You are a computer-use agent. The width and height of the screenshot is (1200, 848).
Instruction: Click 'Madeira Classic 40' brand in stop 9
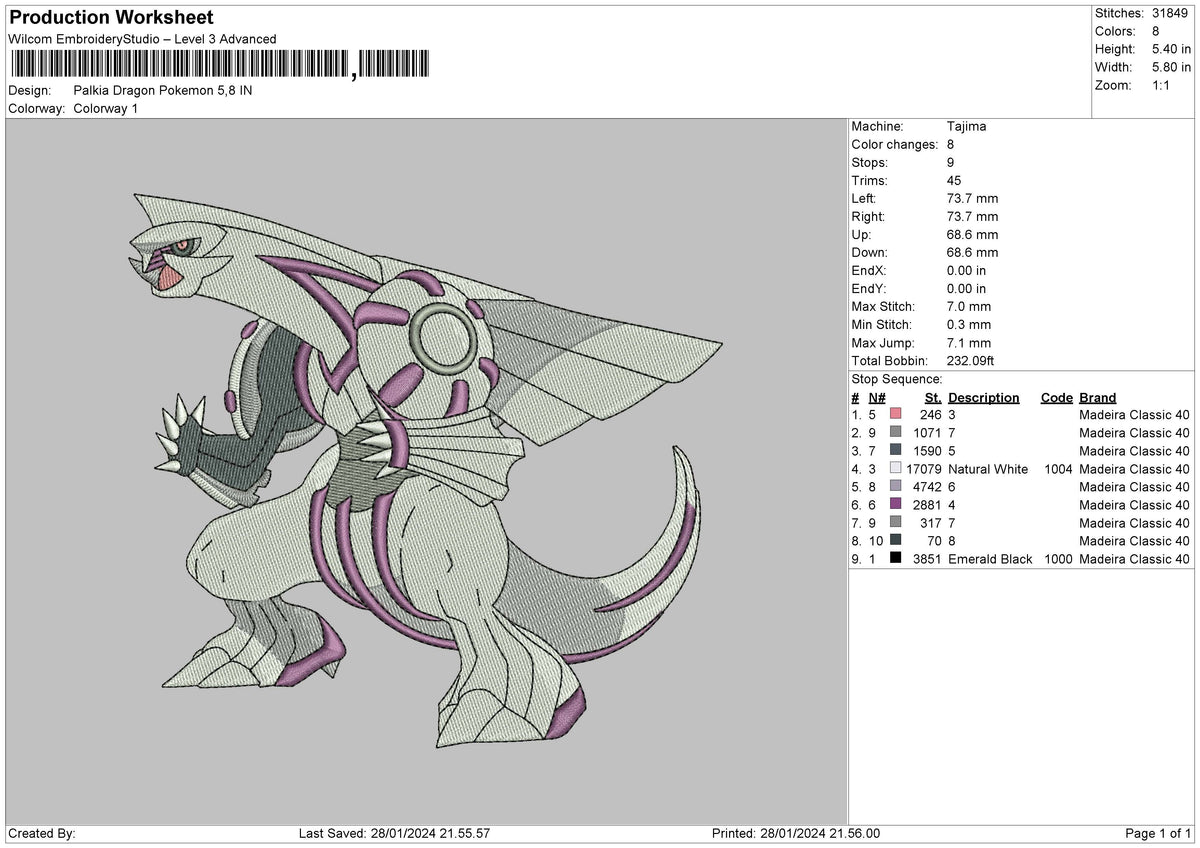pyautogui.click(x=1135, y=559)
